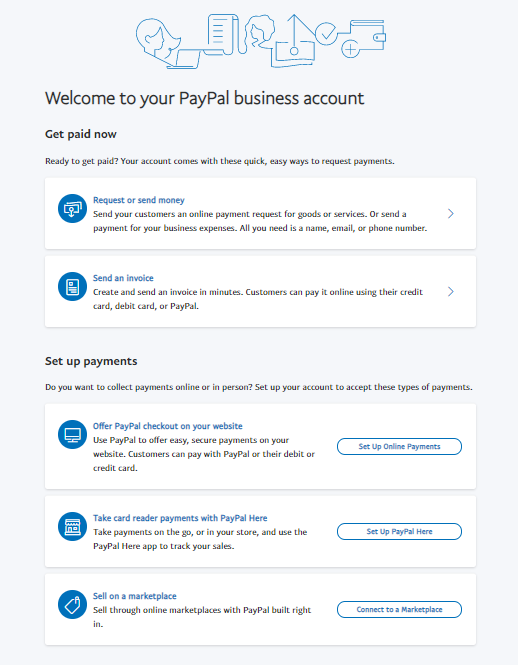The width and height of the screenshot is (518, 665).
Task: Click the receipt document illustration at top
Action: click(x=222, y=34)
